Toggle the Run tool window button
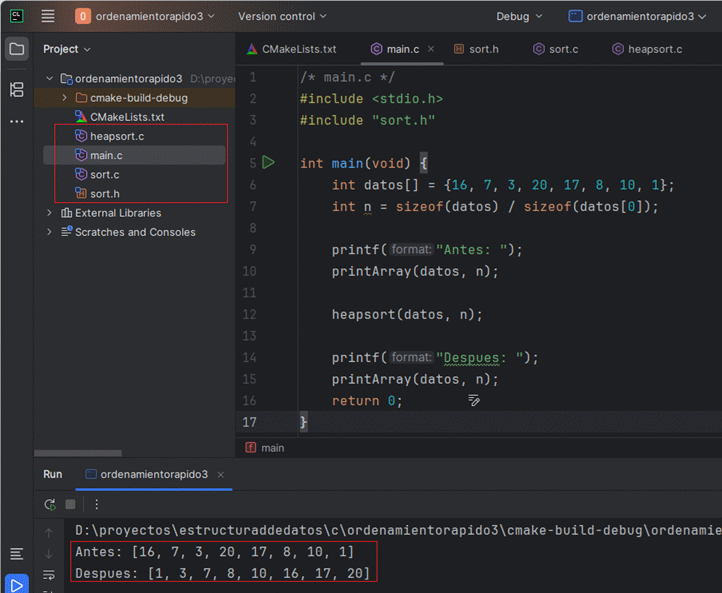This screenshot has height=593, width=722. click(x=17, y=583)
